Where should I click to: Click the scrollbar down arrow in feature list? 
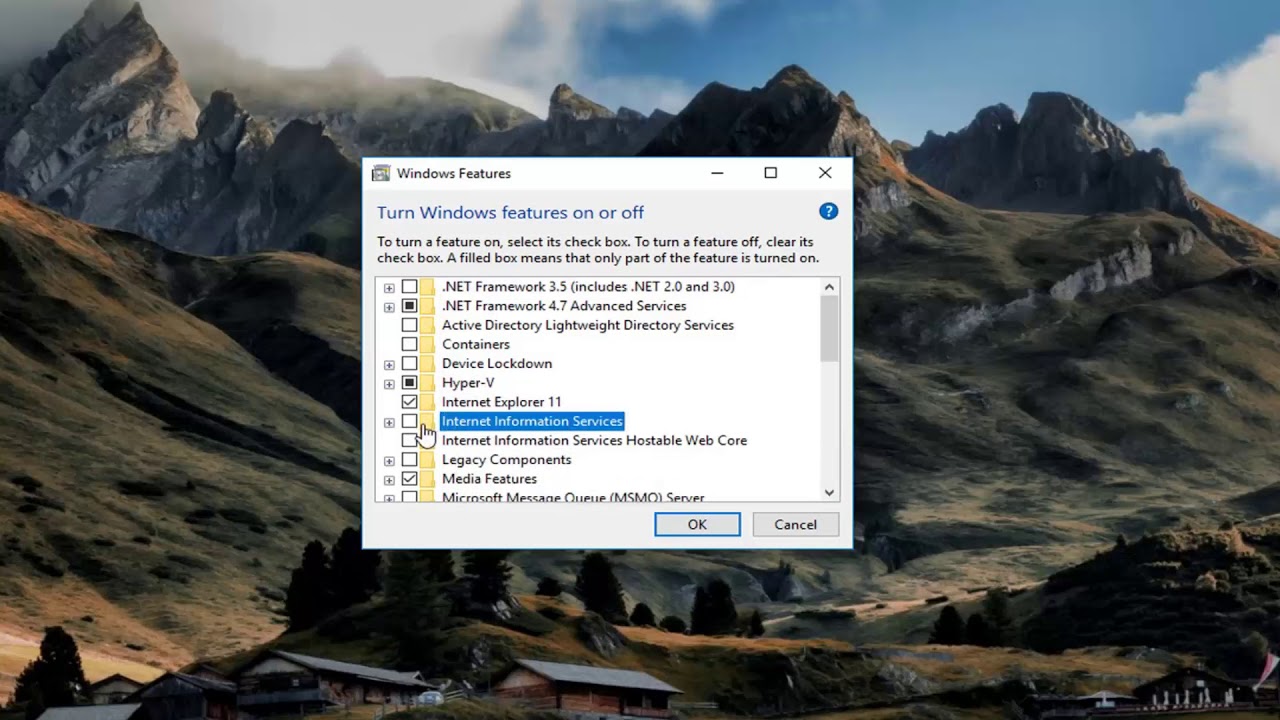pyautogui.click(x=829, y=492)
